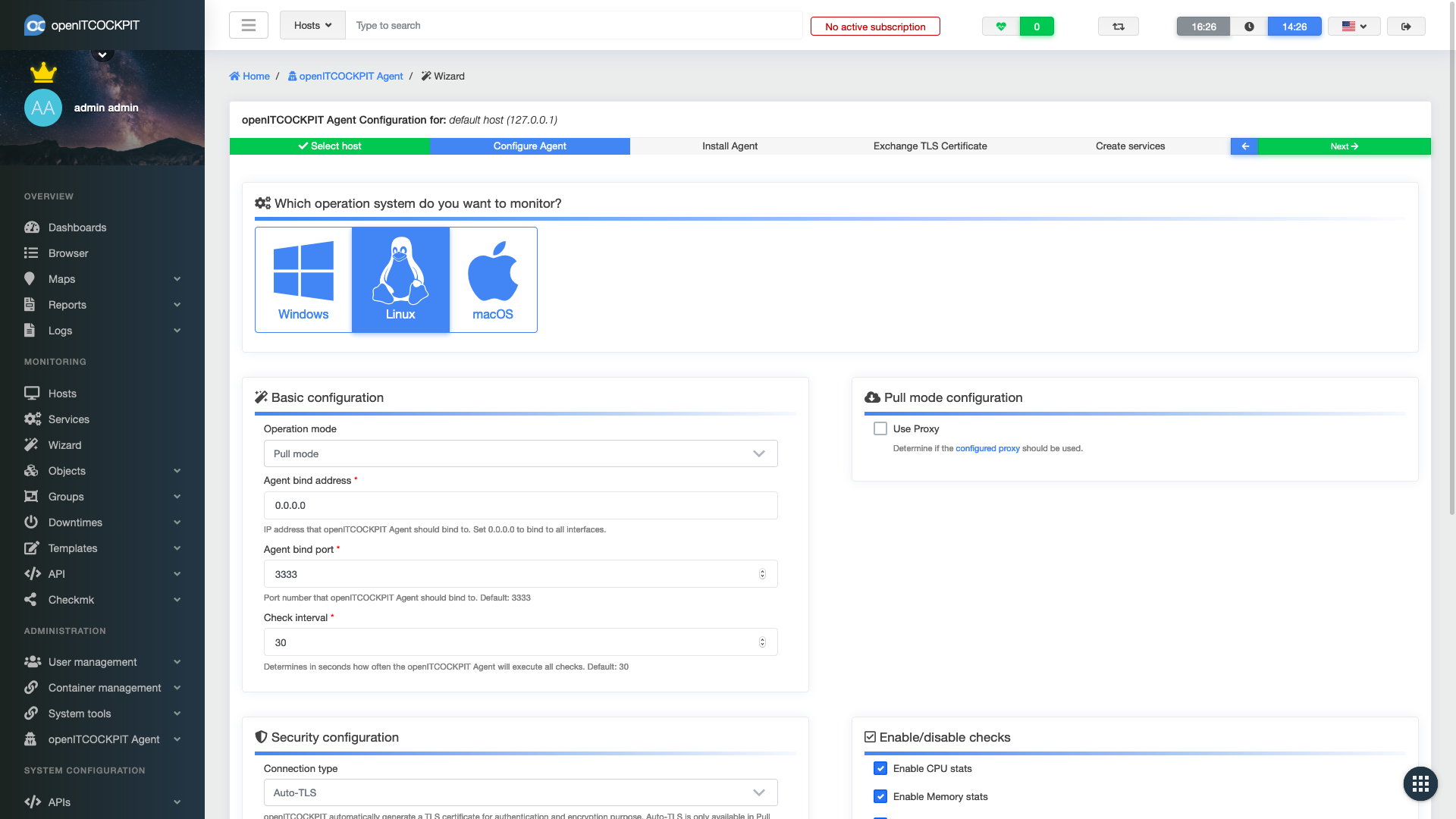Click the auto-refresh icon in the header
Viewport: 1456px width, 819px height.
point(1118,25)
